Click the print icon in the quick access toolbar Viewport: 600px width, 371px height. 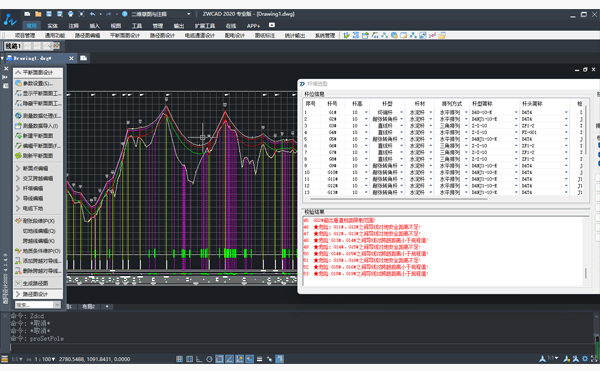[70, 14]
